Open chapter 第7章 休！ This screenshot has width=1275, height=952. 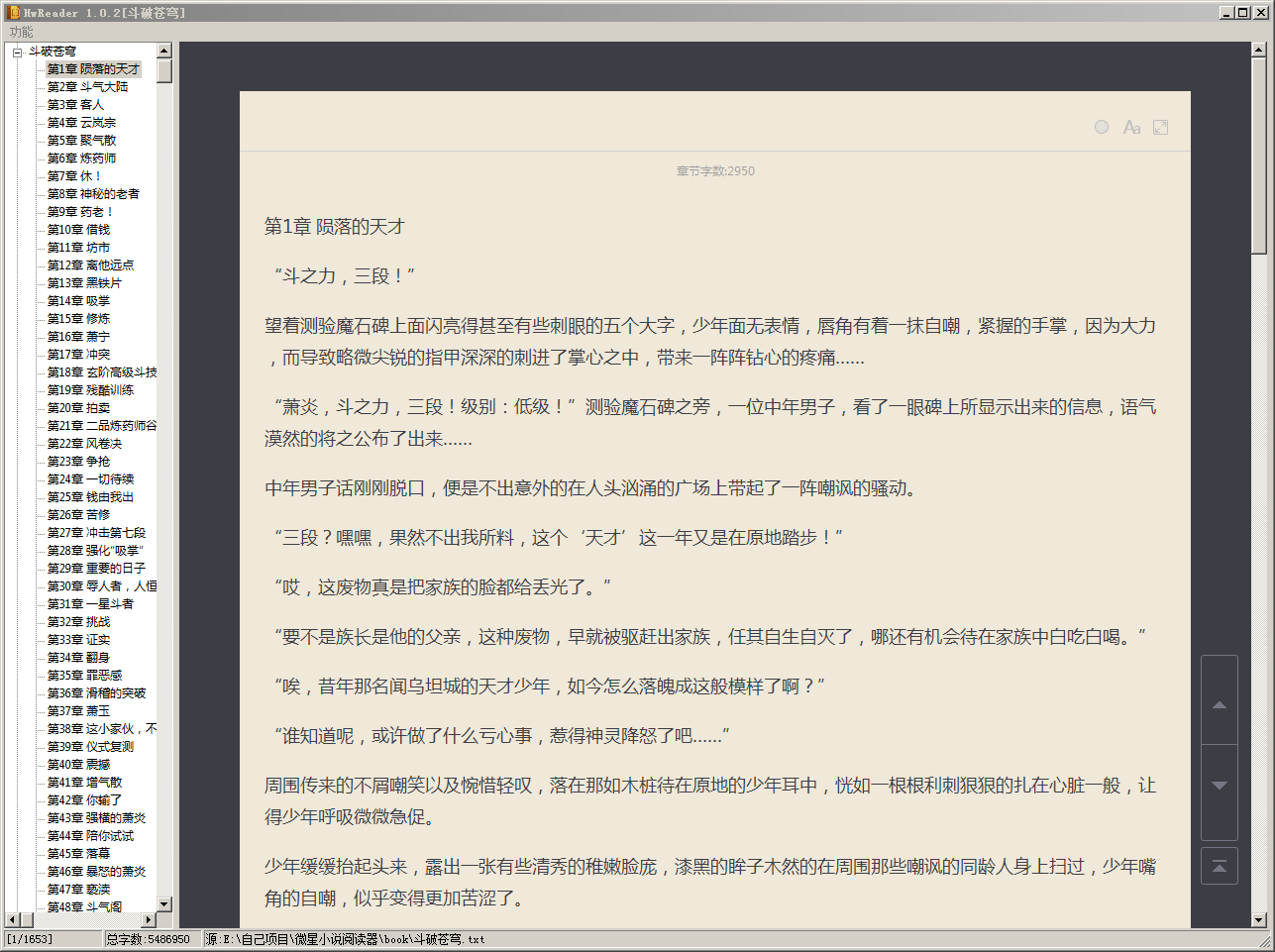tap(74, 176)
